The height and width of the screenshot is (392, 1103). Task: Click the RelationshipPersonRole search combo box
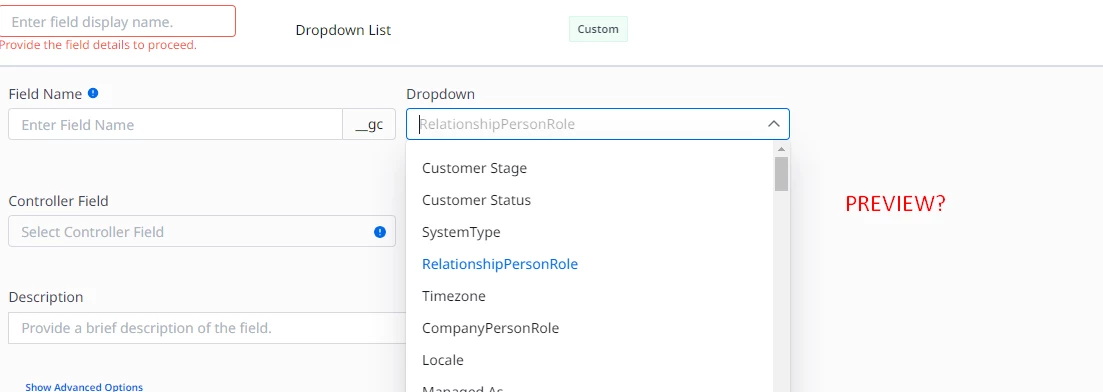click(598, 124)
